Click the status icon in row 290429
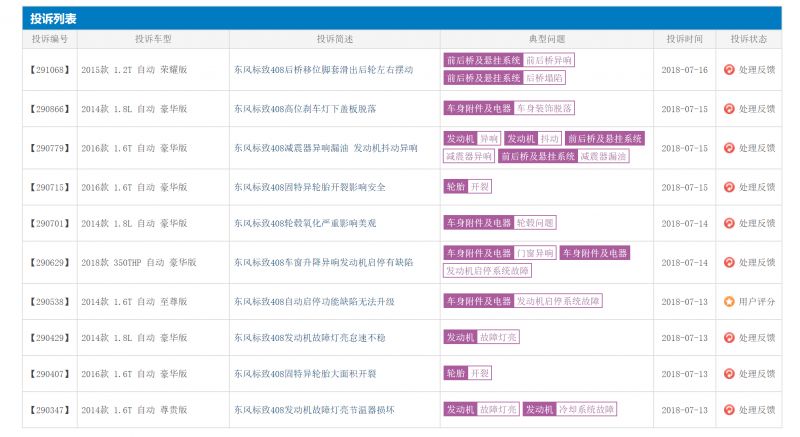 [x=729, y=338]
